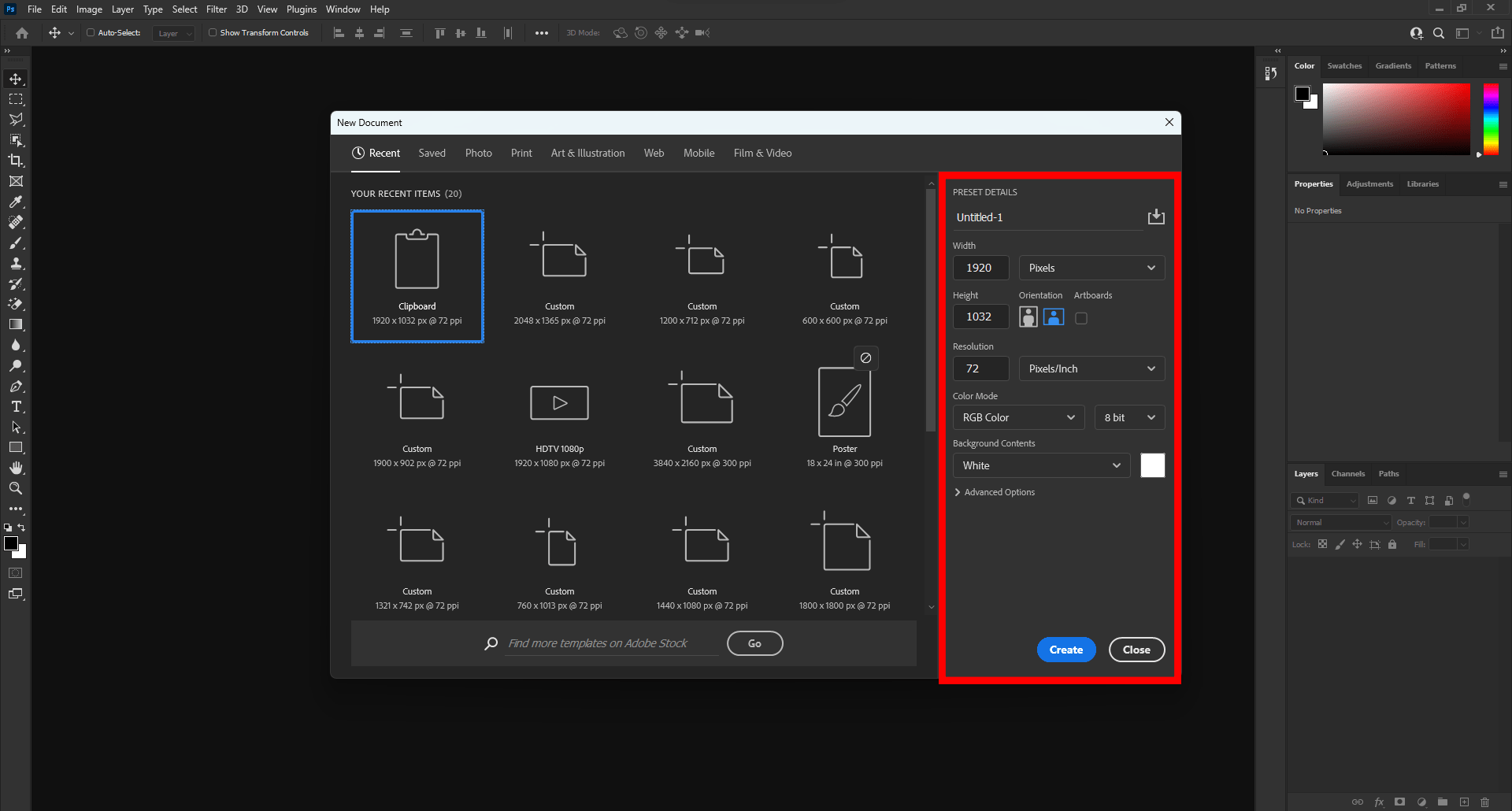The width and height of the screenshot is (1512, 811).
Task: Switch to the Film & Video tab
Action: click(x=762, y=153)
